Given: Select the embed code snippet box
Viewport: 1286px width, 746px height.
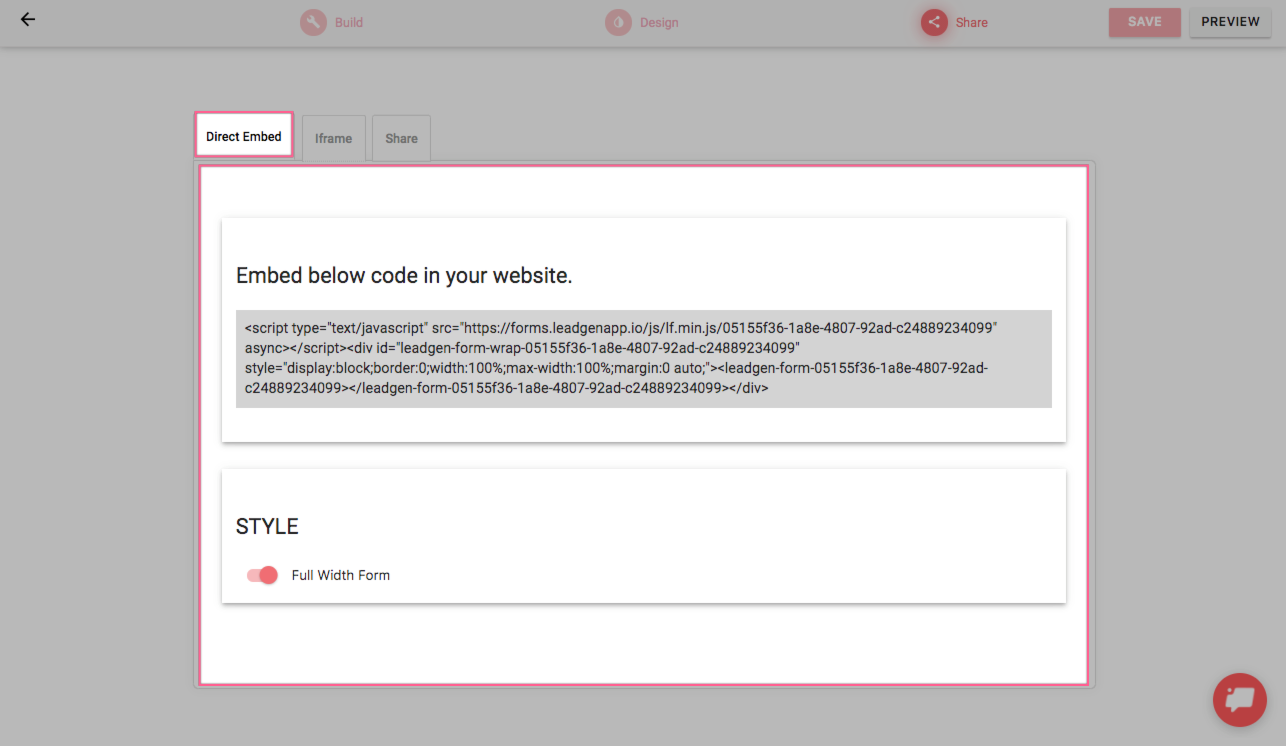Looking at the screenshot, I should (644, 358).
